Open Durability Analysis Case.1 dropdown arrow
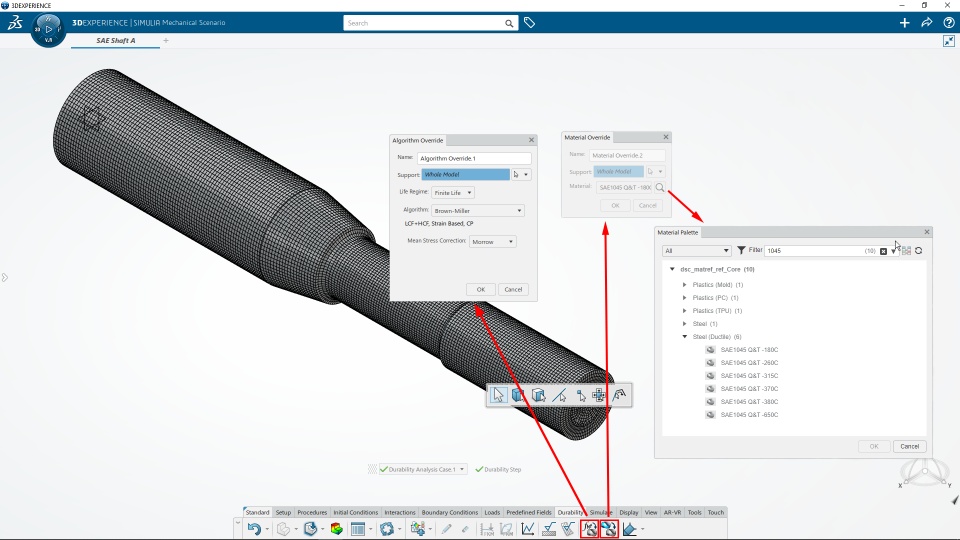The width and height of the screenshot is (960, 540). click(x=462, y=469)
